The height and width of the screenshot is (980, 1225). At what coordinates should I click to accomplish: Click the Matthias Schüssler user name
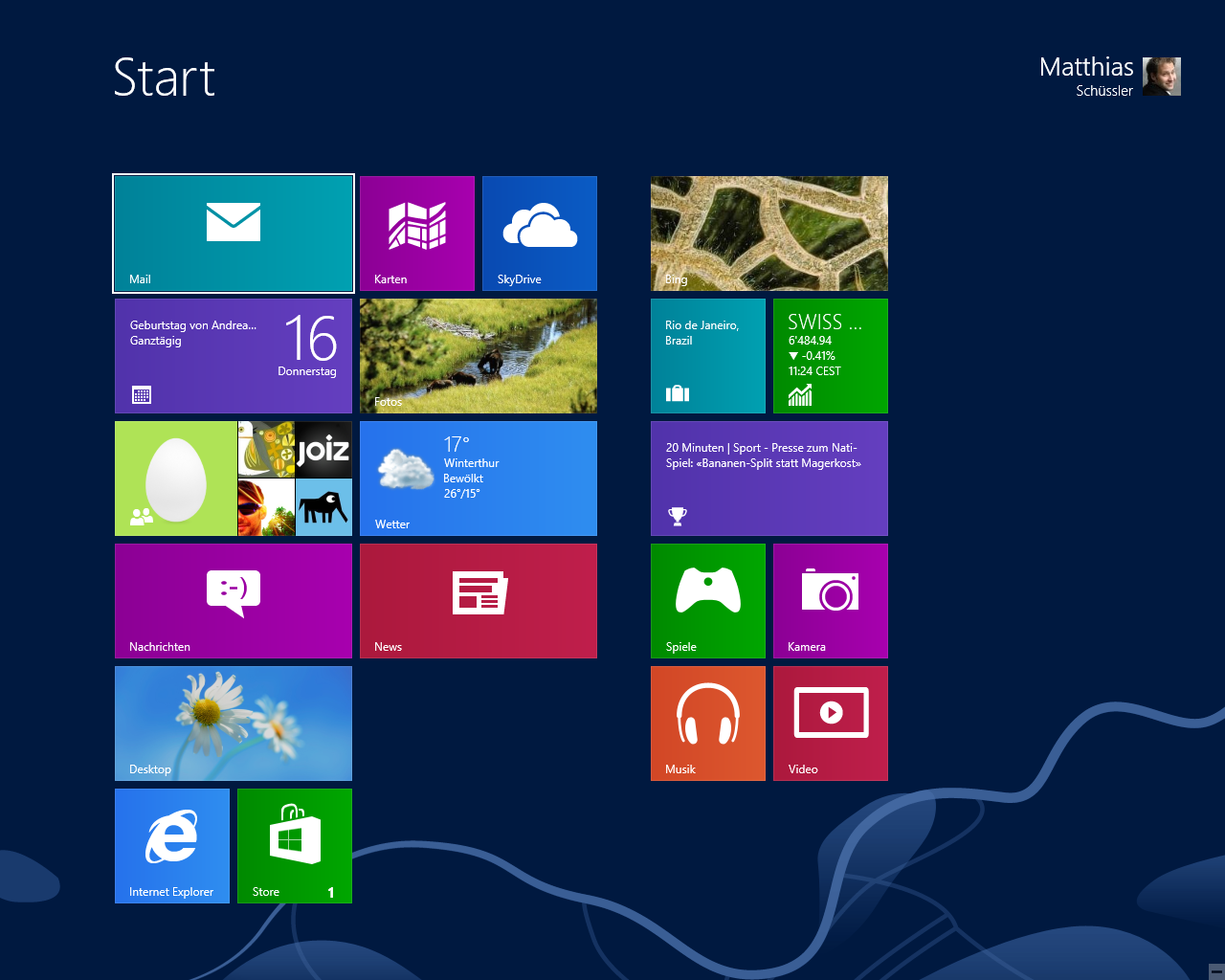pyautogui.click(x=1086, y=77)
